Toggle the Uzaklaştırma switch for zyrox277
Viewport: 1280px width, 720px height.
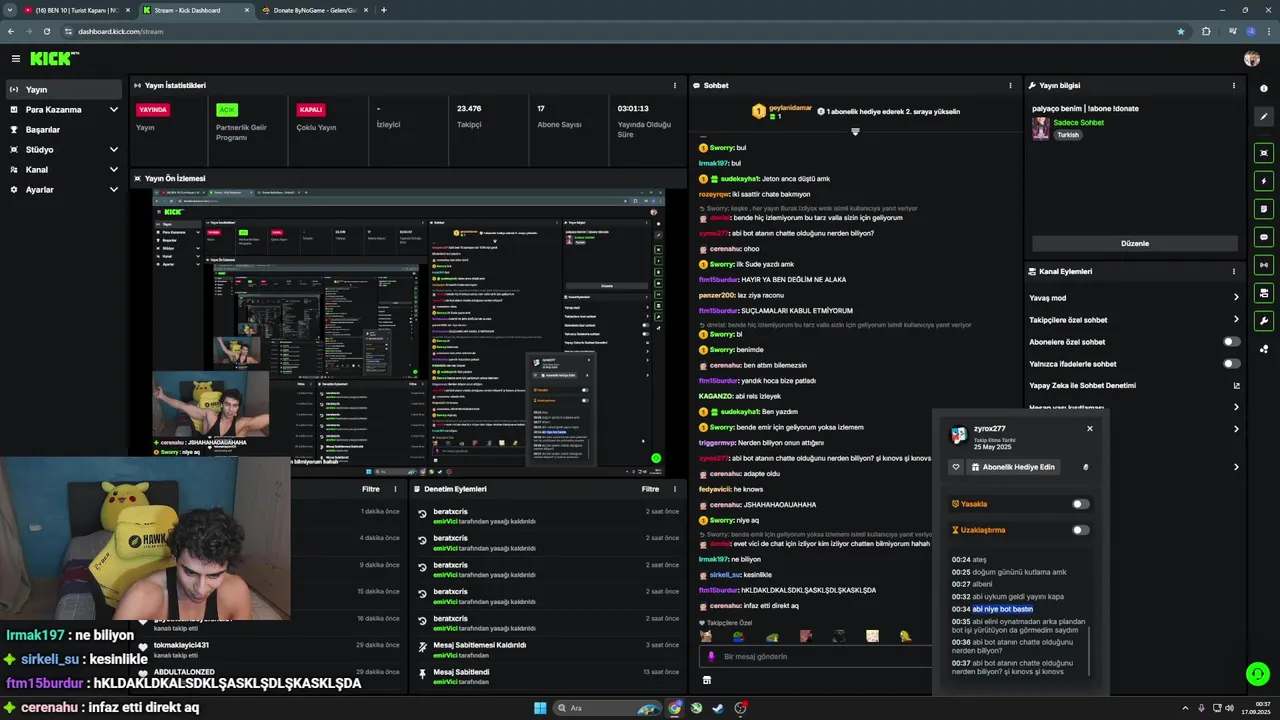[1081, 530]
